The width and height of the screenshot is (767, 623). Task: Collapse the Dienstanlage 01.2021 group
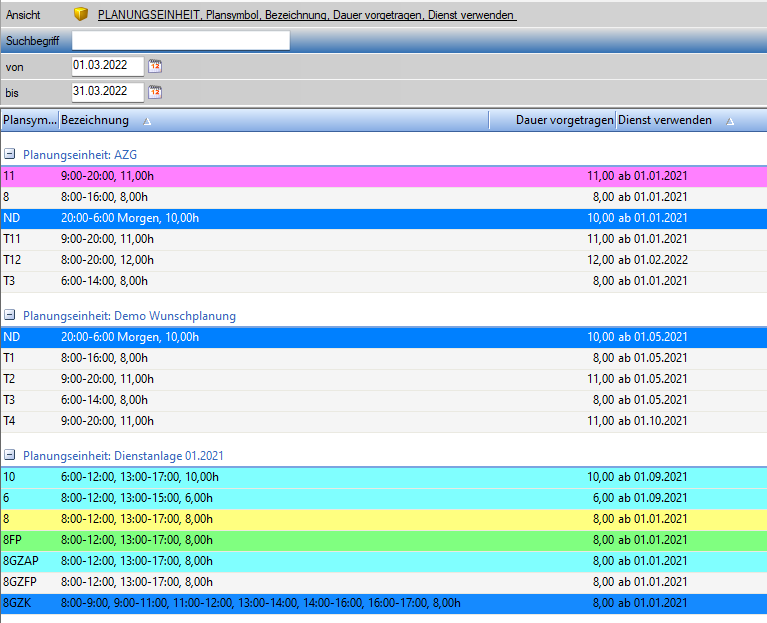(9, 456)
